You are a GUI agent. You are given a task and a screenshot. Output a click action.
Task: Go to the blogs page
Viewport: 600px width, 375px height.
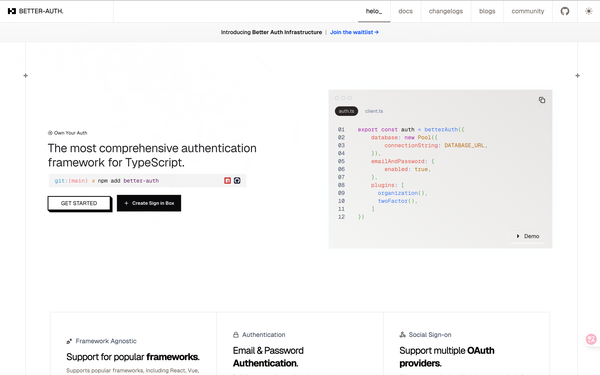[x=487, y=11]
